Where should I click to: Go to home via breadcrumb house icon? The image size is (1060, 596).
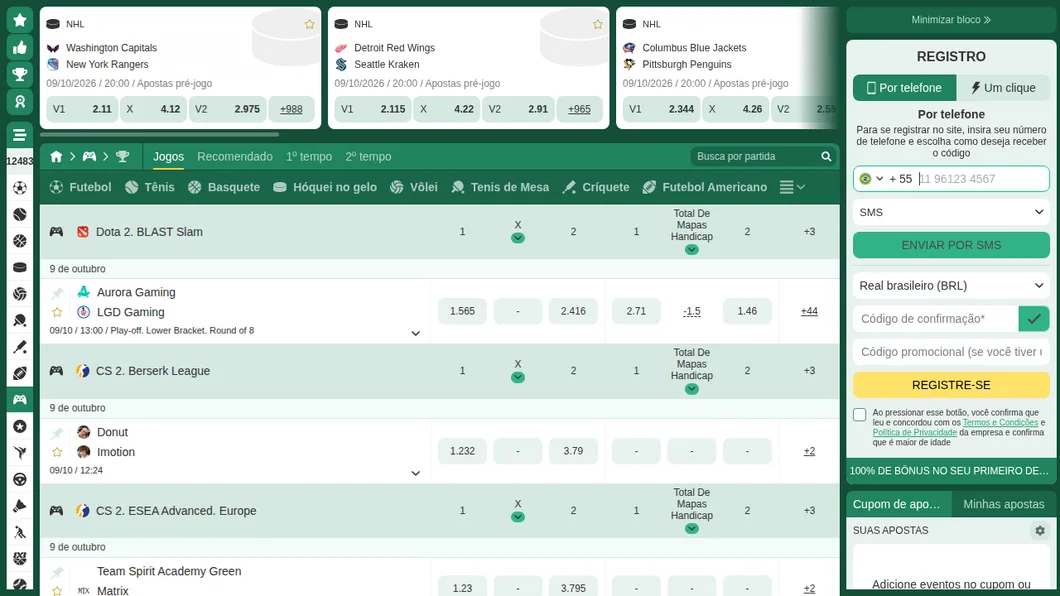(56, 157)
